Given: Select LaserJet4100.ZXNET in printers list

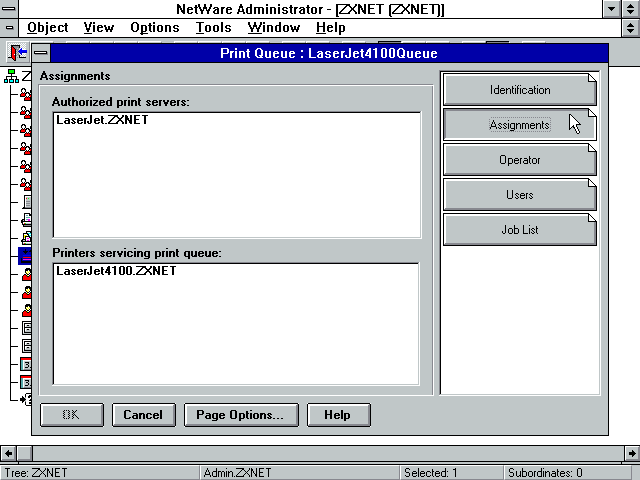Looking at the screenshot, I should coord(116,271).
